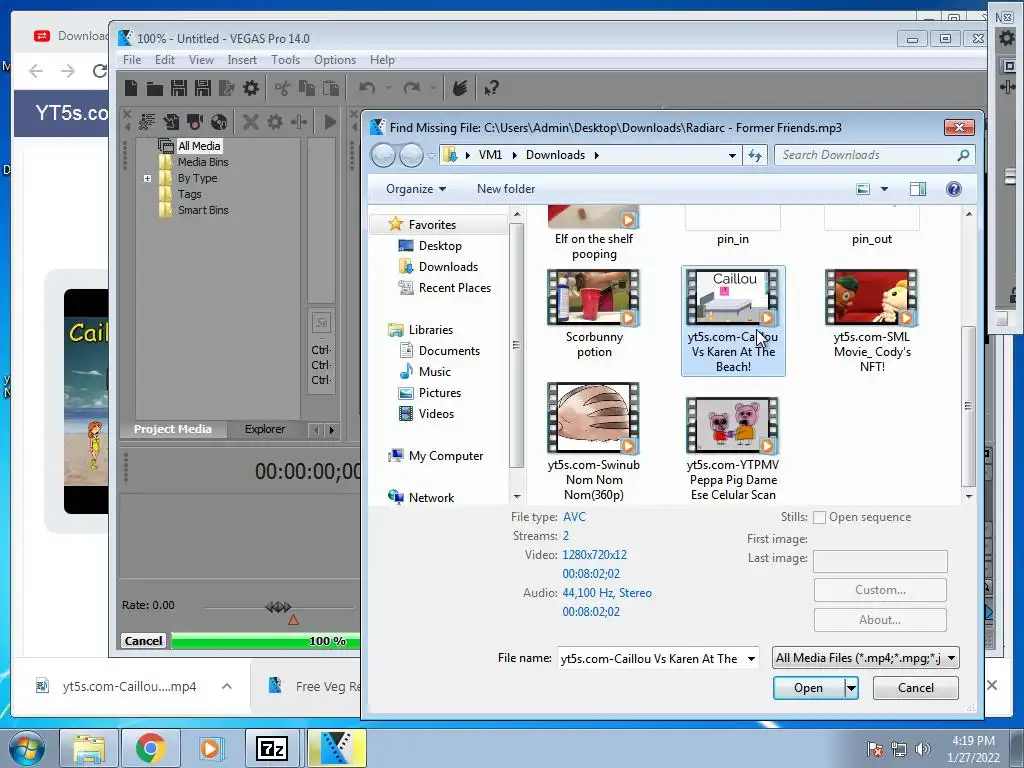This screenshot has height=768, width=1024.
Task: Open the File name combo box dropdown
Action: (x=752, y=658)
